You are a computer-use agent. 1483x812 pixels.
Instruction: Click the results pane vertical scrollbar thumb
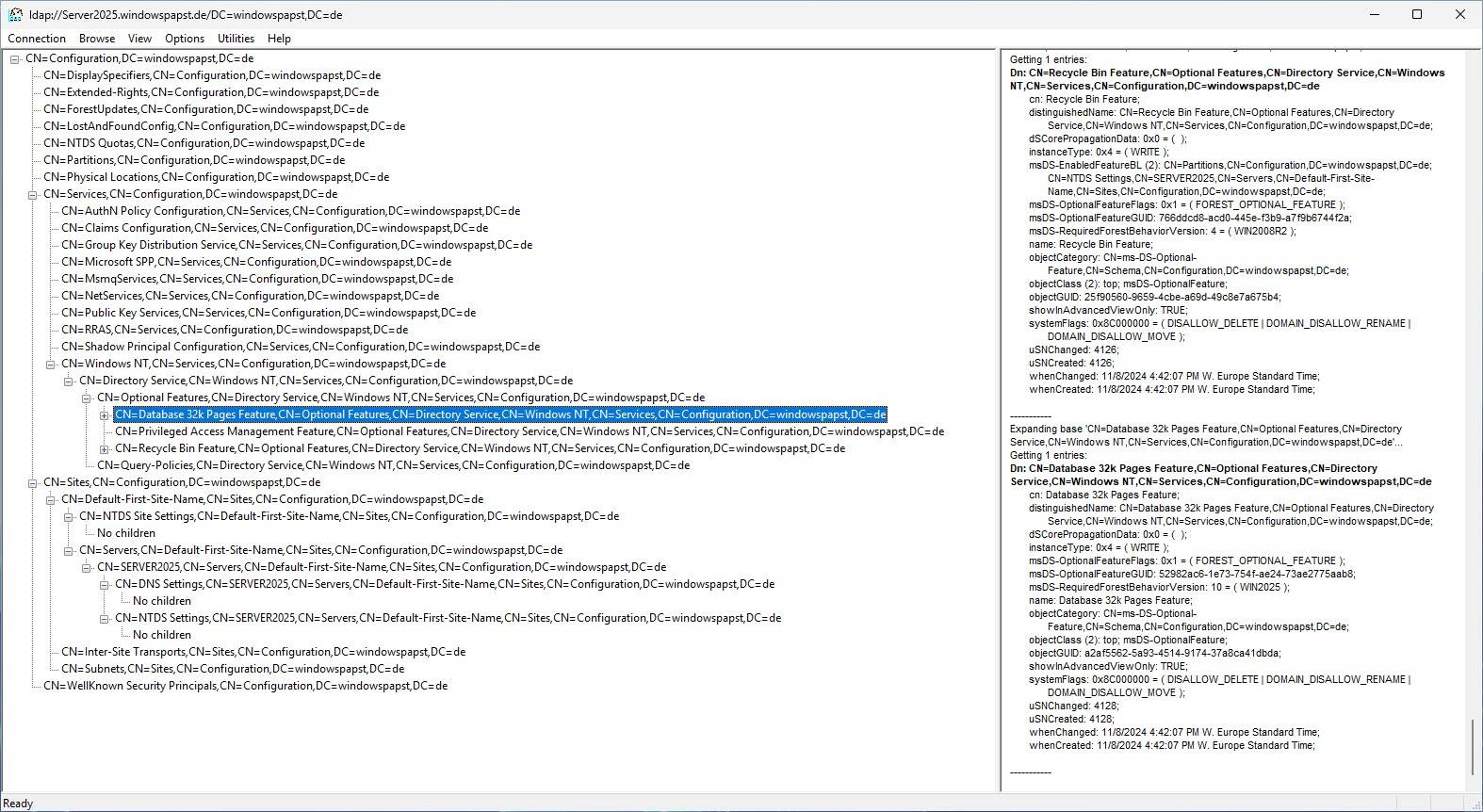point(1473,747)
